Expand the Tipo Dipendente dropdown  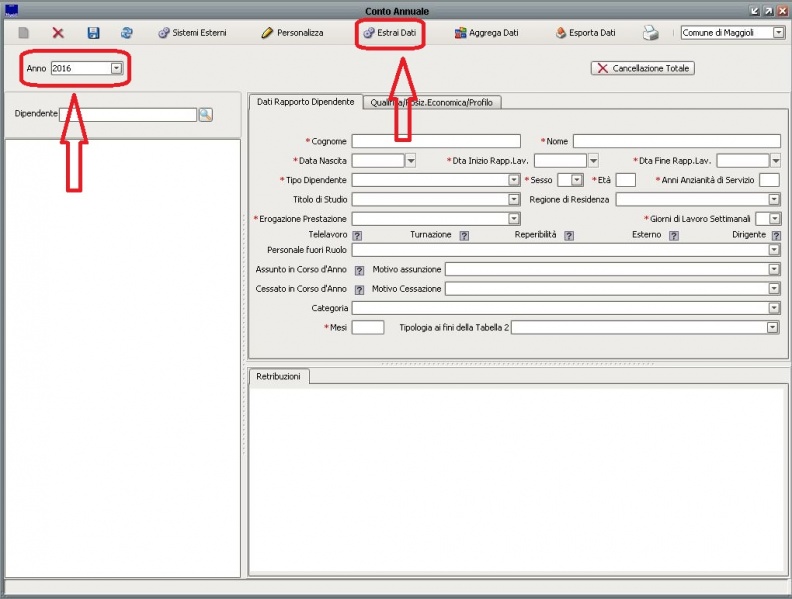click(x=514, y=180)
